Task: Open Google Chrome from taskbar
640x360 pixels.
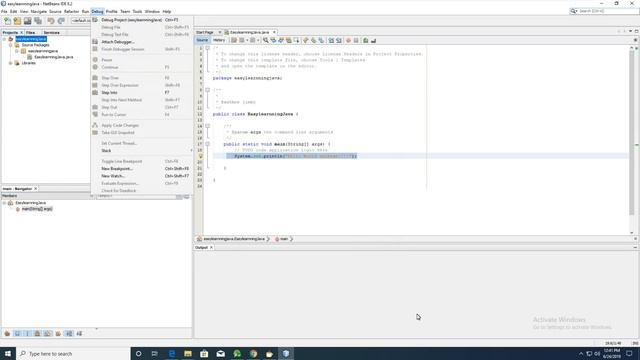Action: pyautogui.click(x=253, y=353)
